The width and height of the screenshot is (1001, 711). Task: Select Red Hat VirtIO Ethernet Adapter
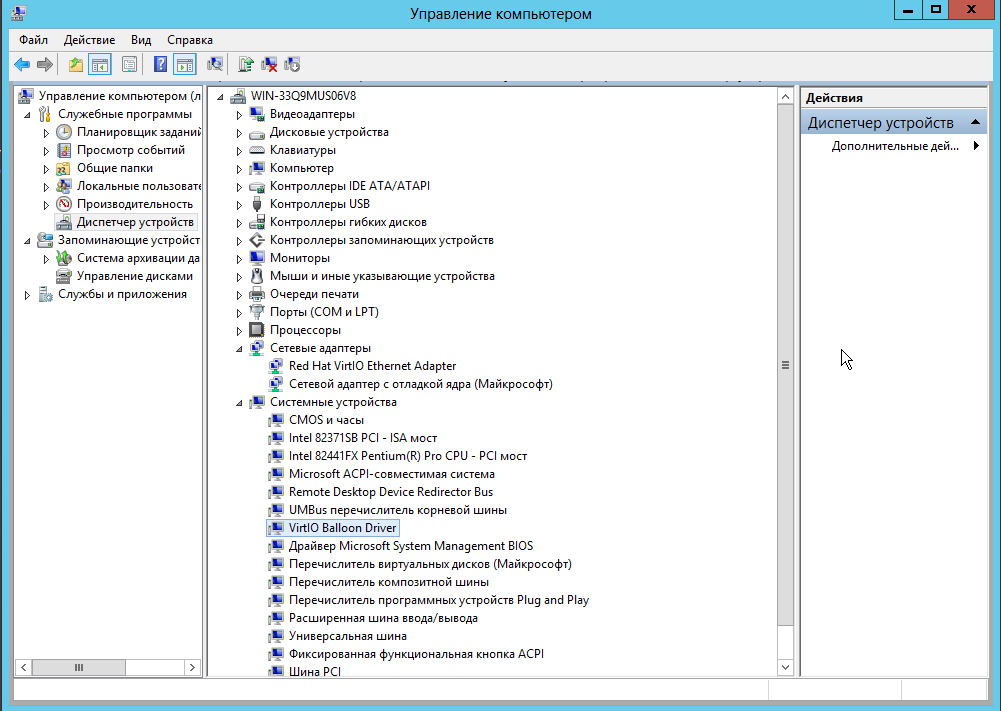tap(372, 366)
